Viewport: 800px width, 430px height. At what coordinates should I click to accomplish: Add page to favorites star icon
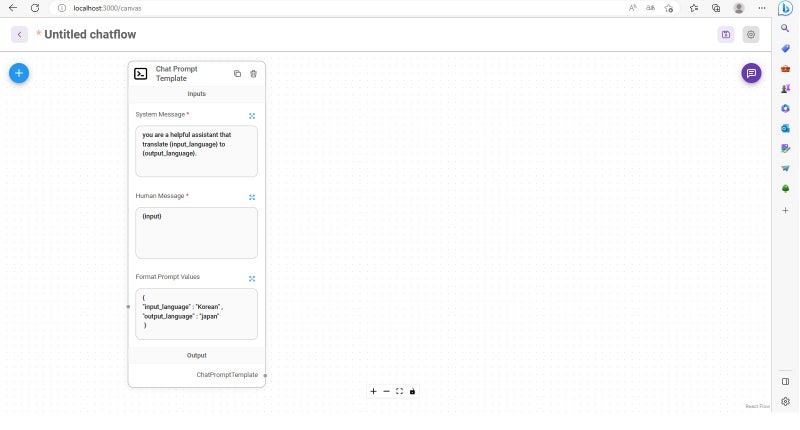[669, 8]
